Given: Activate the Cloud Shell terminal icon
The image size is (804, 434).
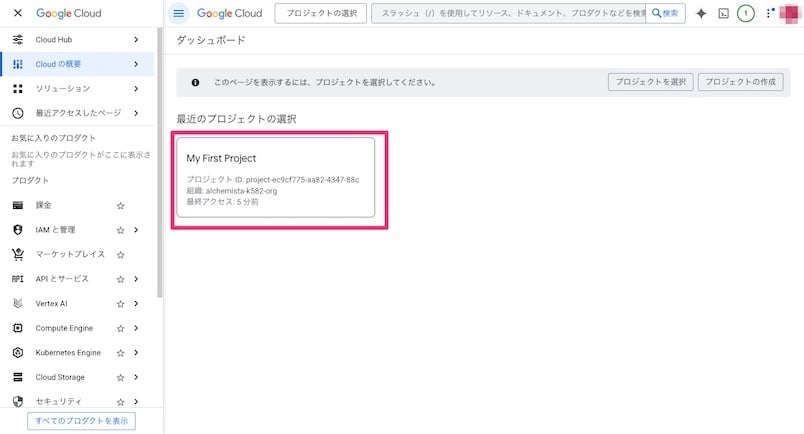Looking at the screenshot, I should click(723, 14).
